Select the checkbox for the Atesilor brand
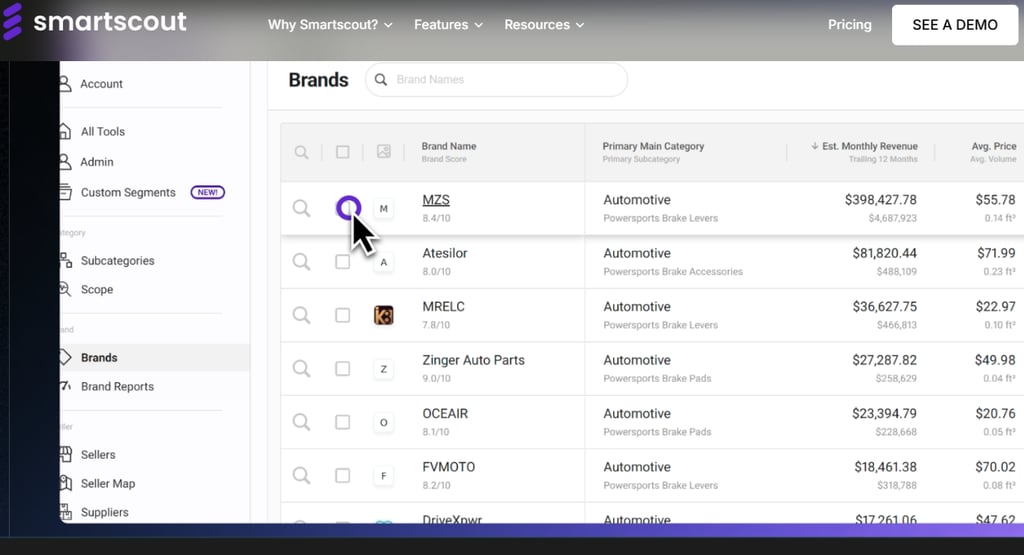This screenshot has width=1024, height=555. (342, 262)
